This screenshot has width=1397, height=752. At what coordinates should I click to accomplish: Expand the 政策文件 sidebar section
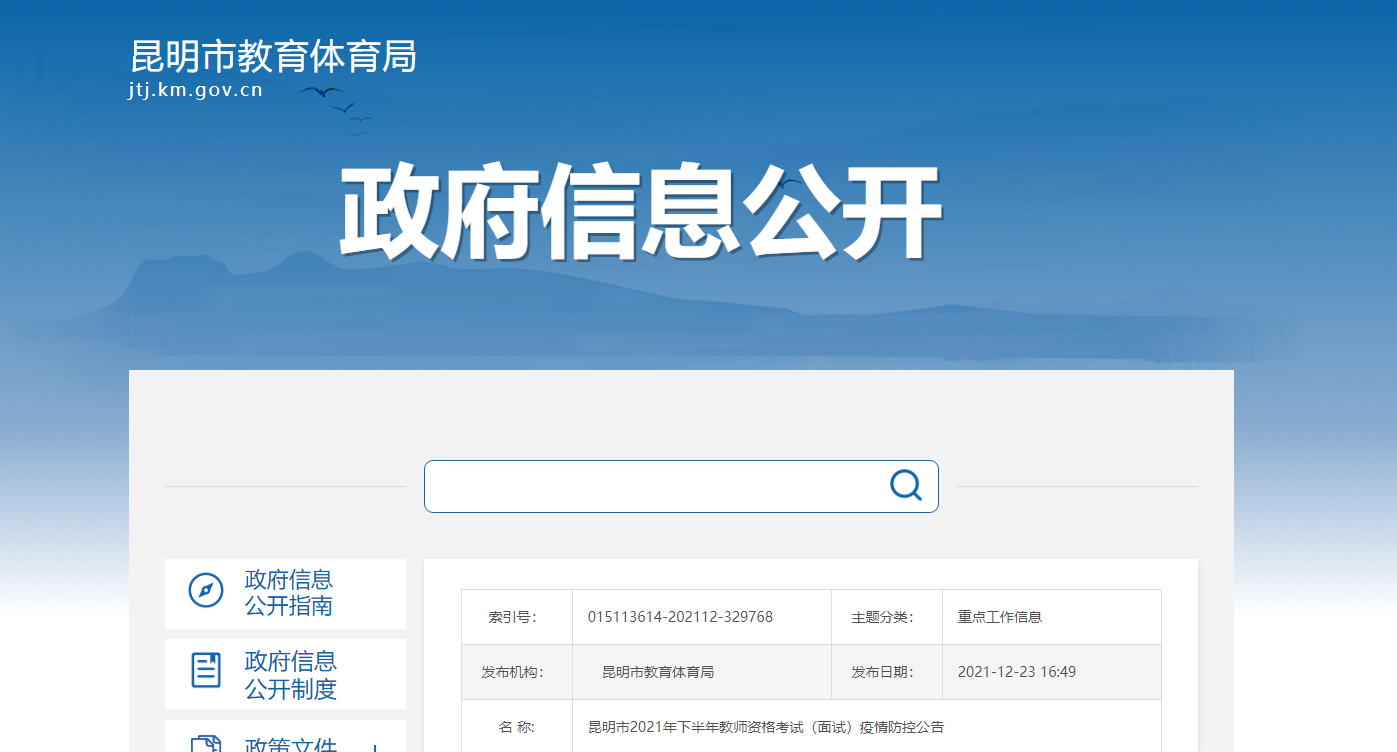click(374, 745)
